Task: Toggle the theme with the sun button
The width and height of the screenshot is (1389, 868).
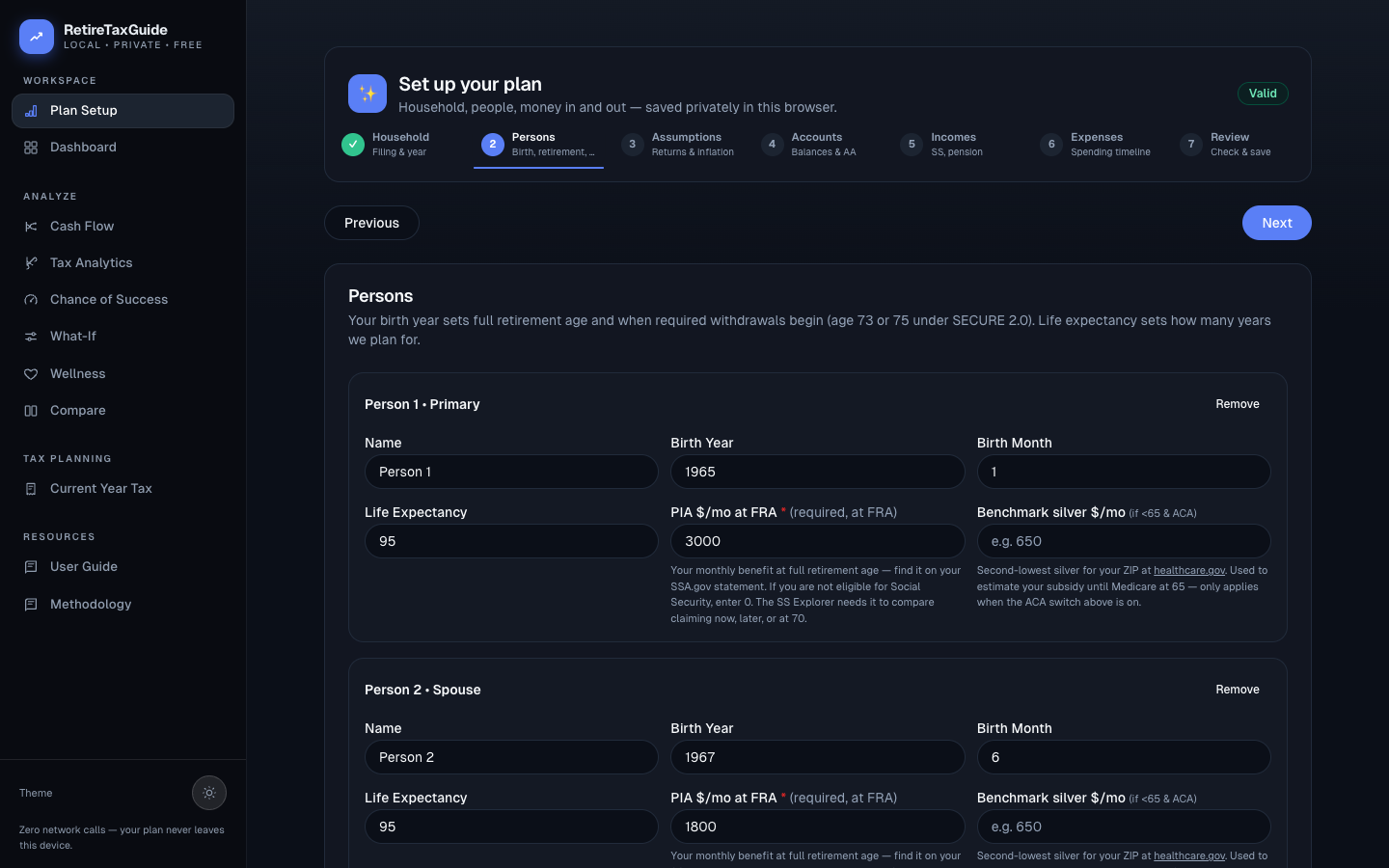Action: [209, 793]
